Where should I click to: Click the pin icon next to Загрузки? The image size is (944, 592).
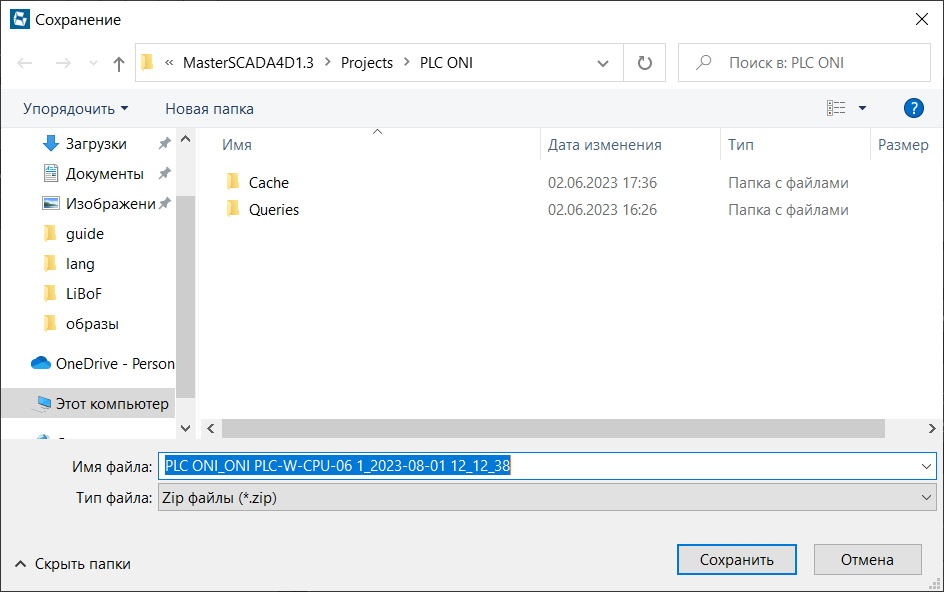pyautogui.click(x=164, y=143)
